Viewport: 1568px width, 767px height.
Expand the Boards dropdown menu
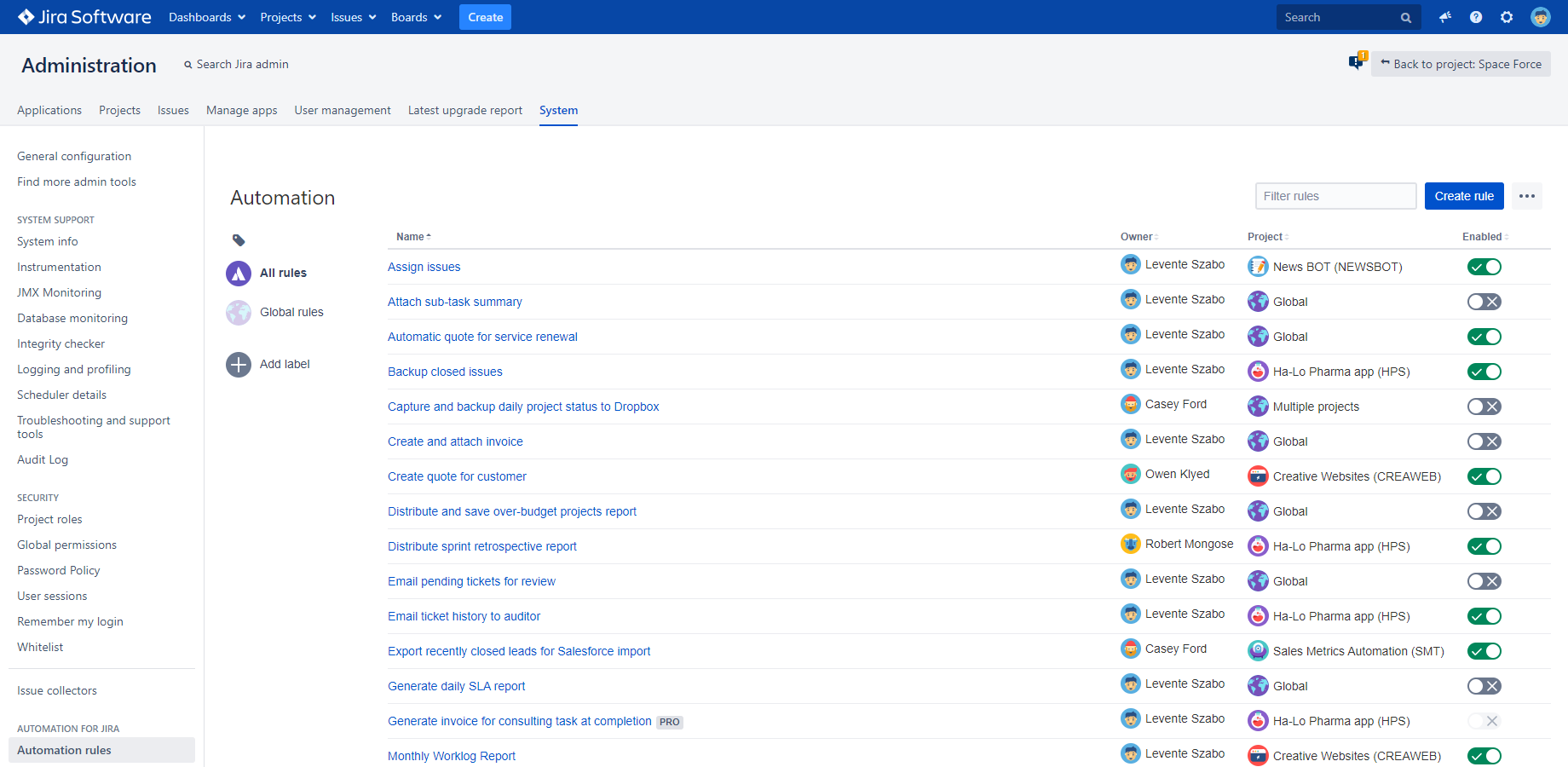[416, 17]
